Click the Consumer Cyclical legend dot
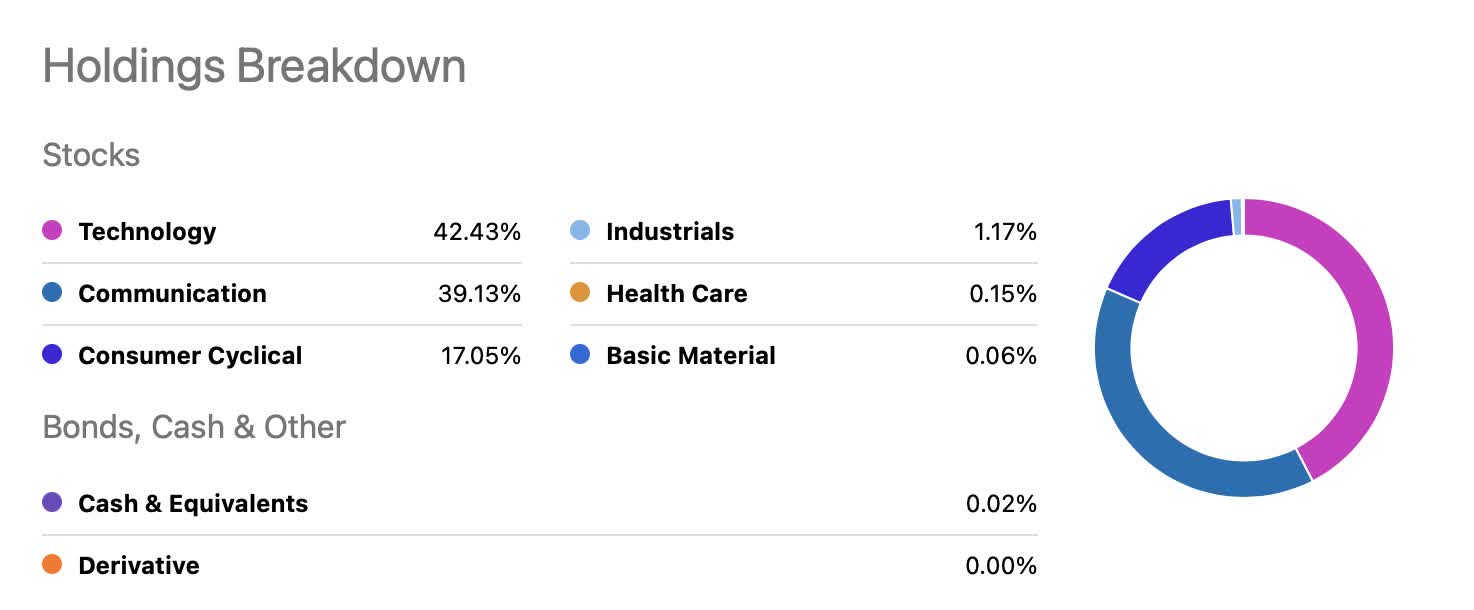1474x610 pixels. (53, 355)
